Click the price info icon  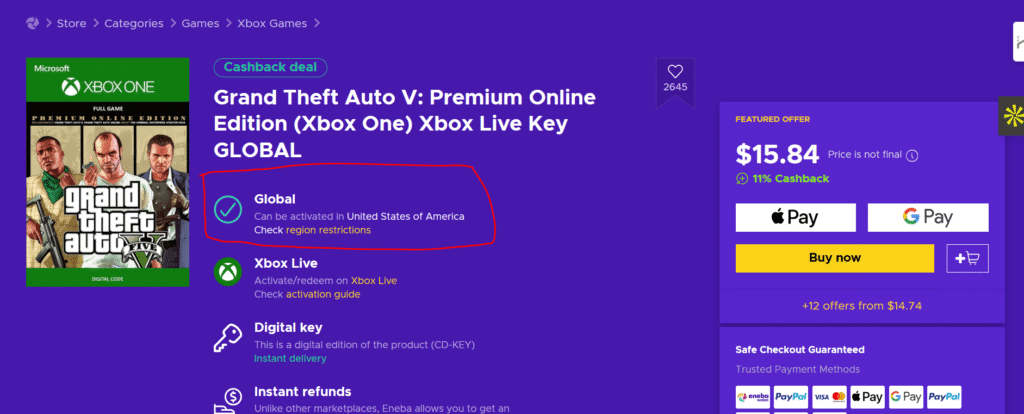(911, 155)
